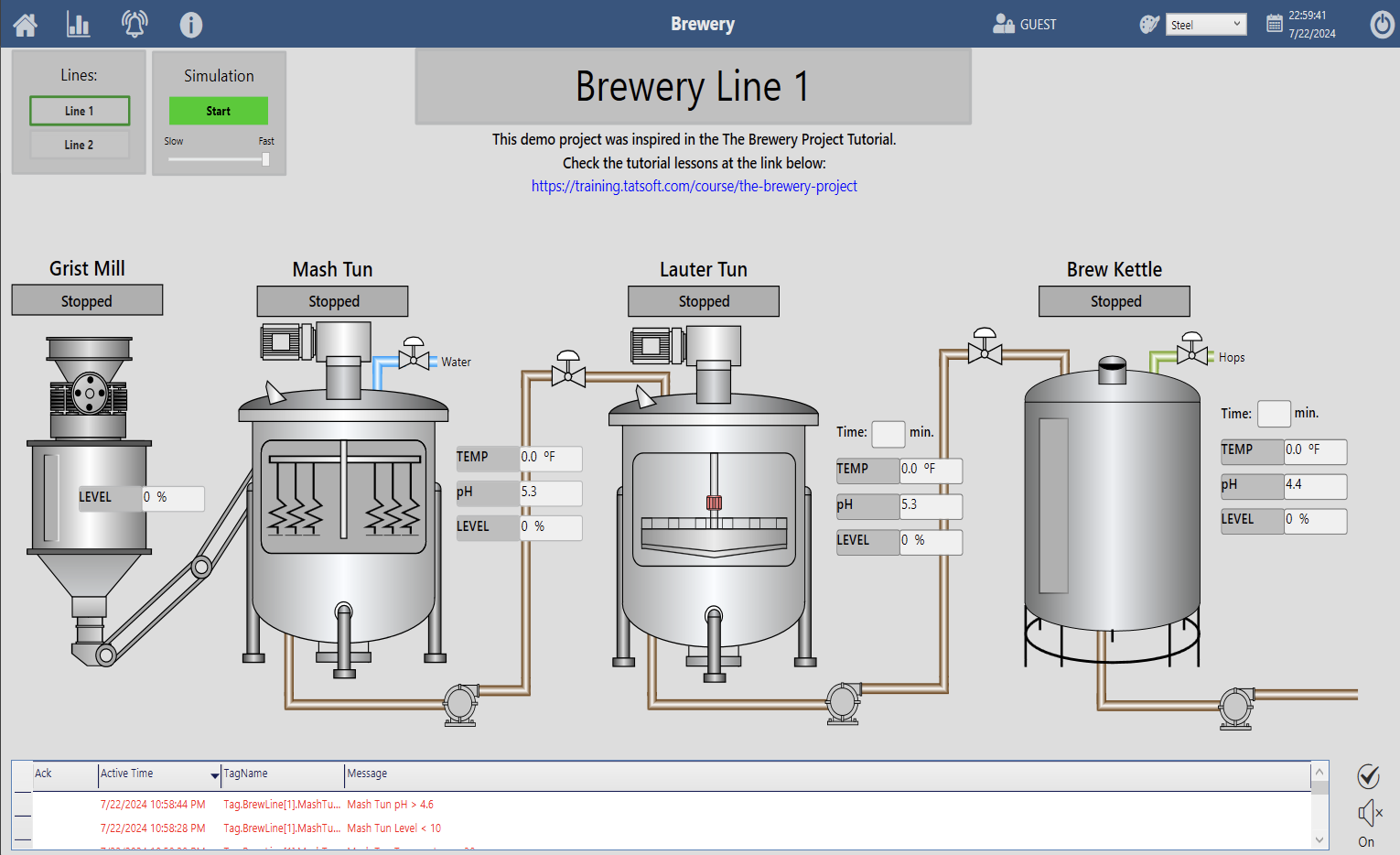Open the alarm bell page
This screenshot has height=855, width=1400.
[x=135, y=25]
